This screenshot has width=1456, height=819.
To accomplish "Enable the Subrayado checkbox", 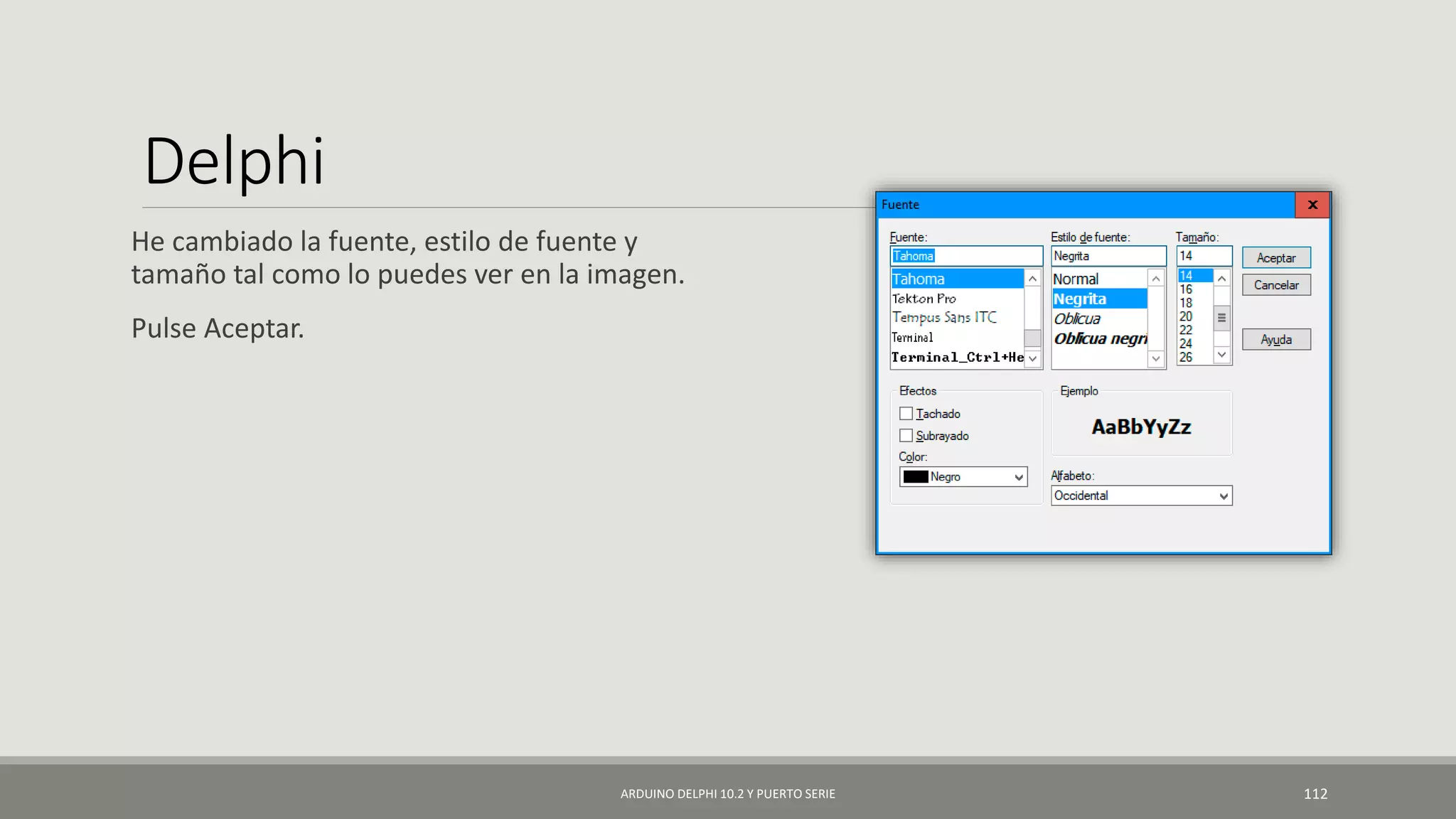I will (x=906, y=435).
